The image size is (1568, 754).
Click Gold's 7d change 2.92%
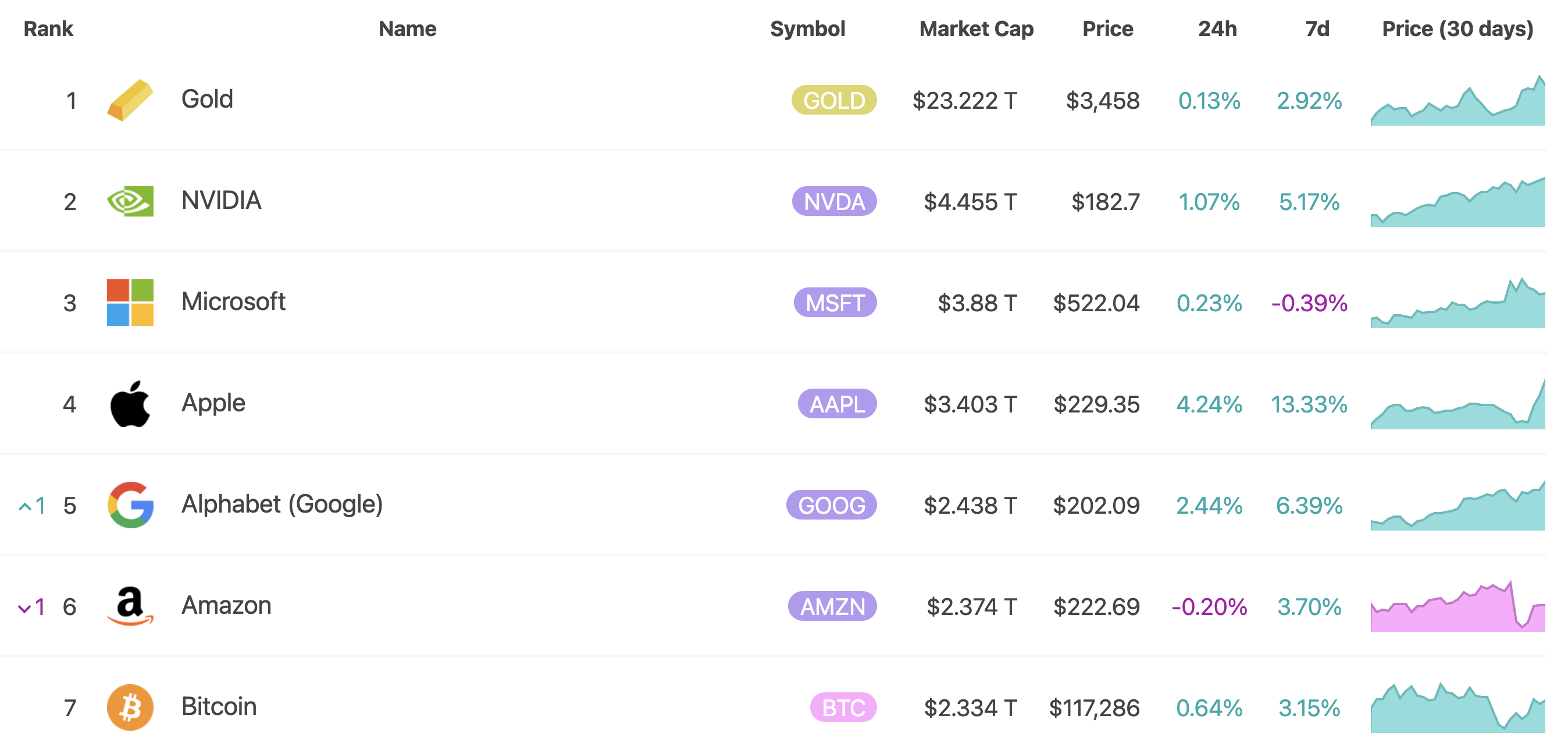(x=1309, y=101)
